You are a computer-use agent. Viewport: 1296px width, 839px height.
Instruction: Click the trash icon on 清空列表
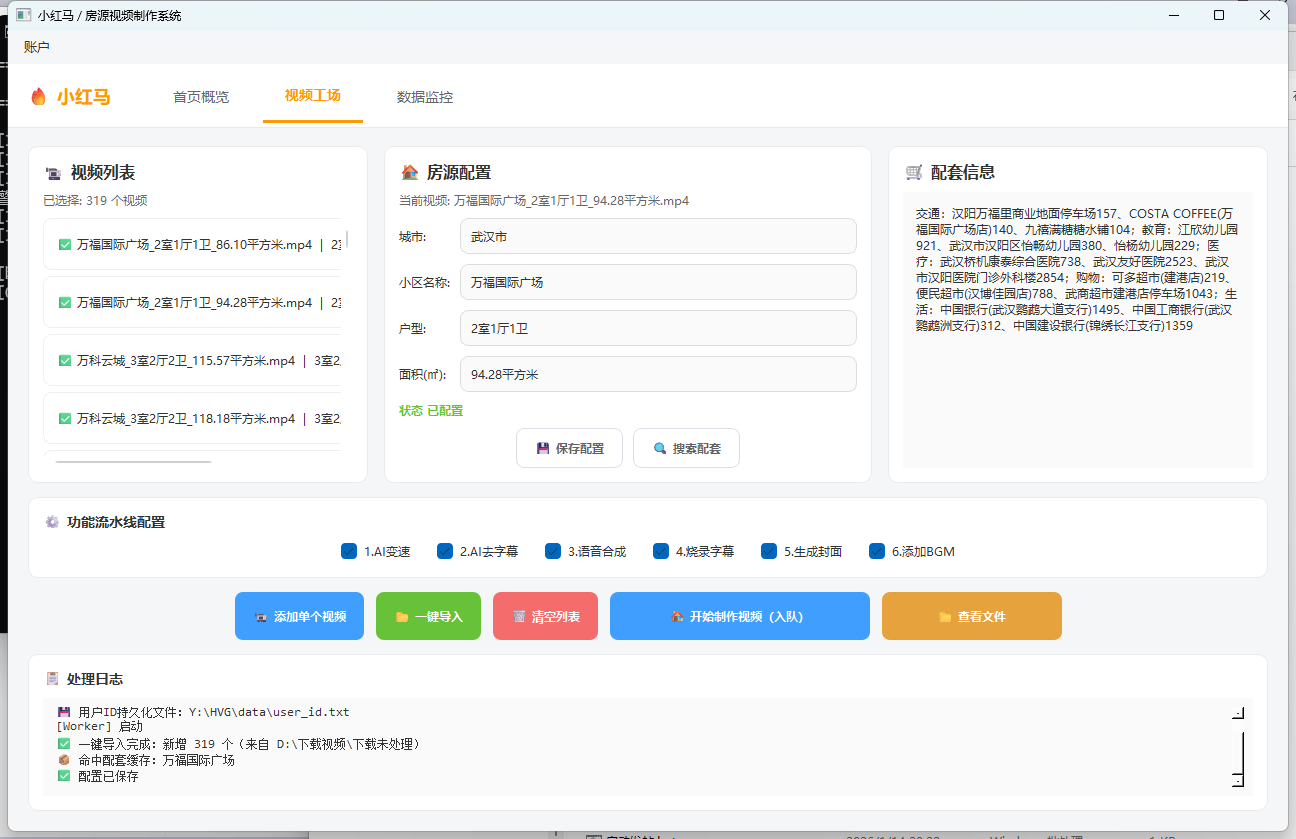[519, 617]
